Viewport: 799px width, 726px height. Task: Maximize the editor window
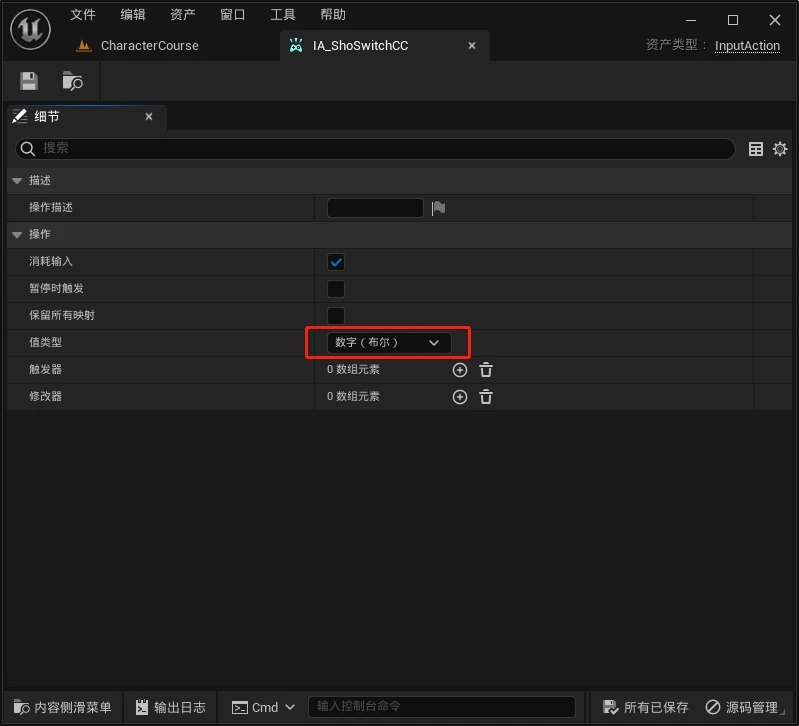point(733,20)
